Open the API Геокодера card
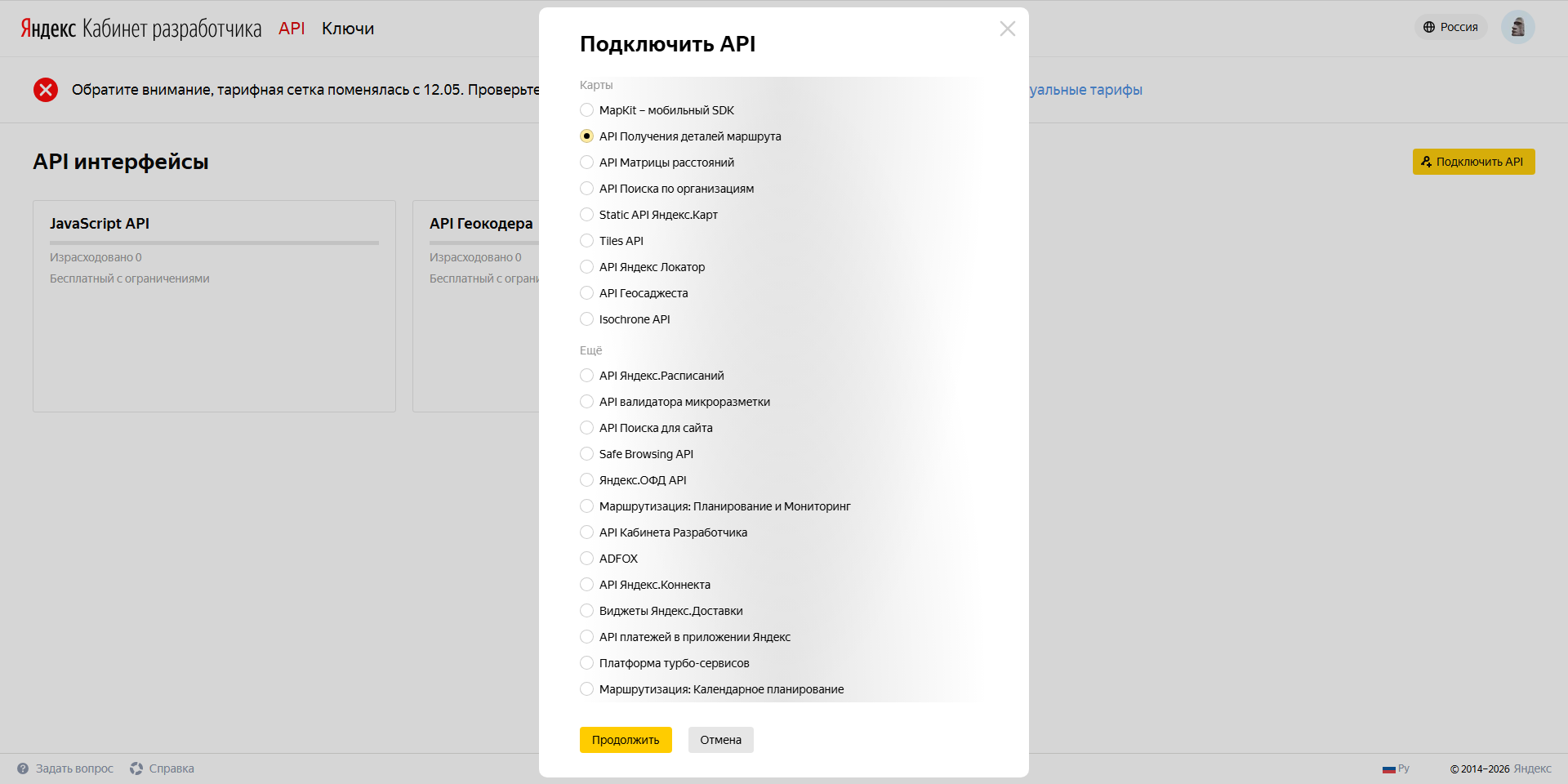This screenshot has height=784, width=1568. [x=476, y=306]
